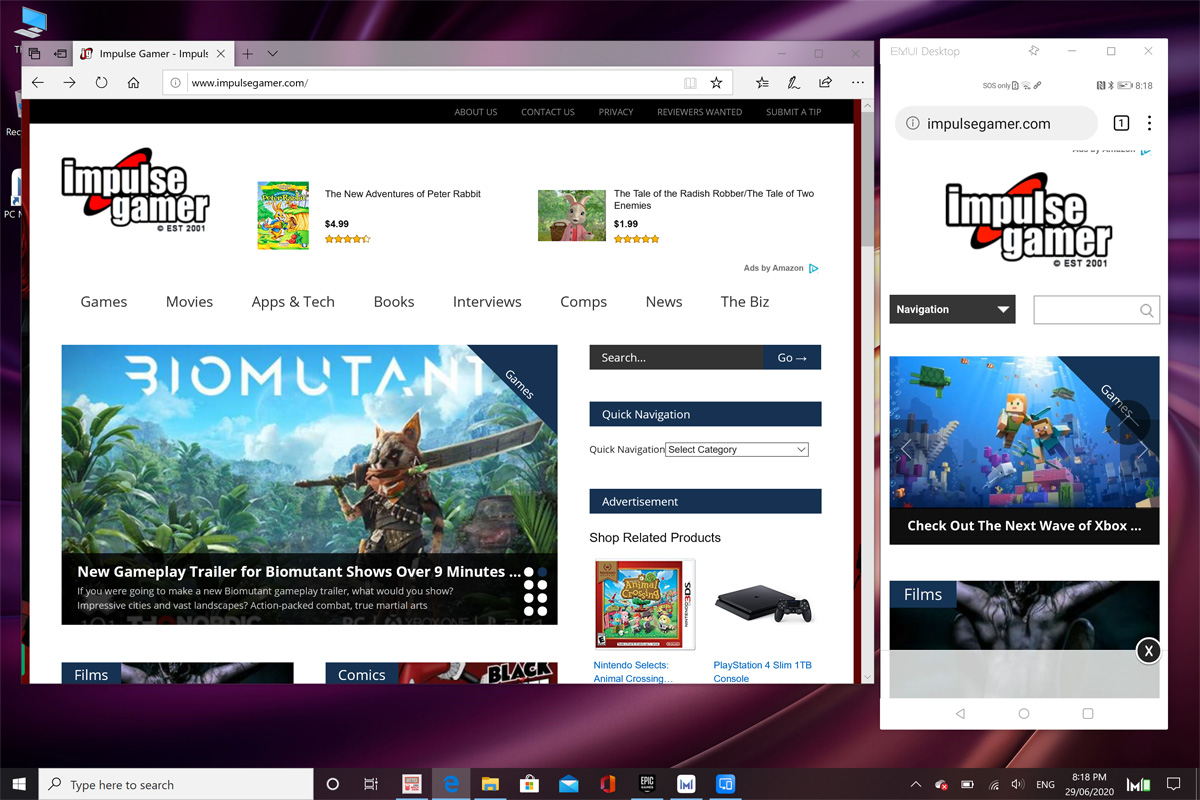Expand the Select Category dropdown

click(x=737, y=450)
